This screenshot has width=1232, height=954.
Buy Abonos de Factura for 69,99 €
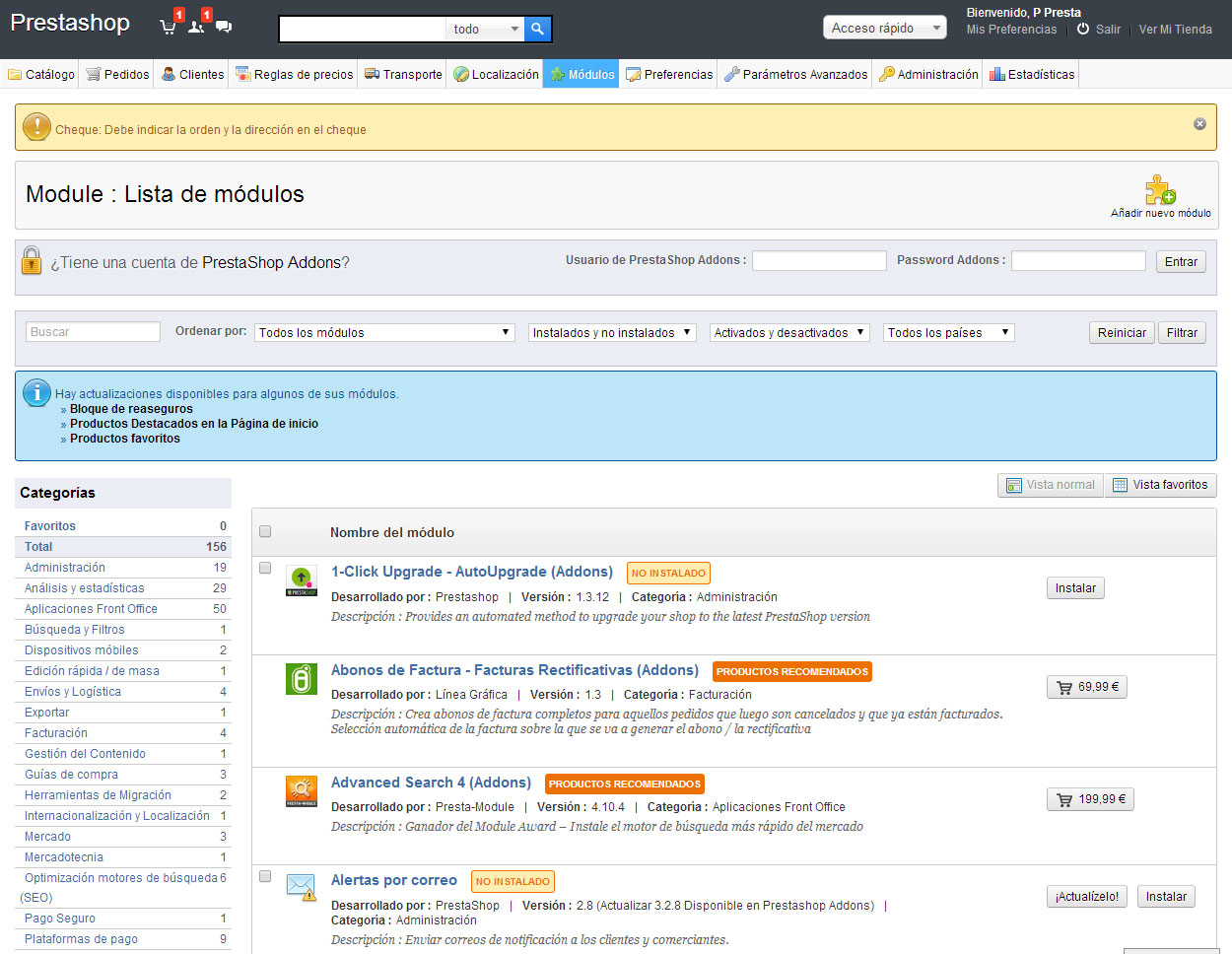point(1087,686)
